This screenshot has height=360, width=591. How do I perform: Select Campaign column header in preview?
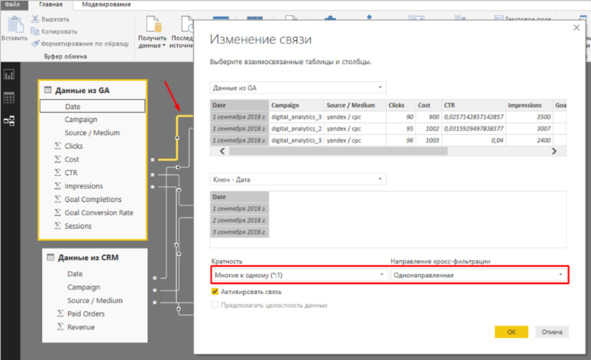pyautogui.click(x=297, y=105)
